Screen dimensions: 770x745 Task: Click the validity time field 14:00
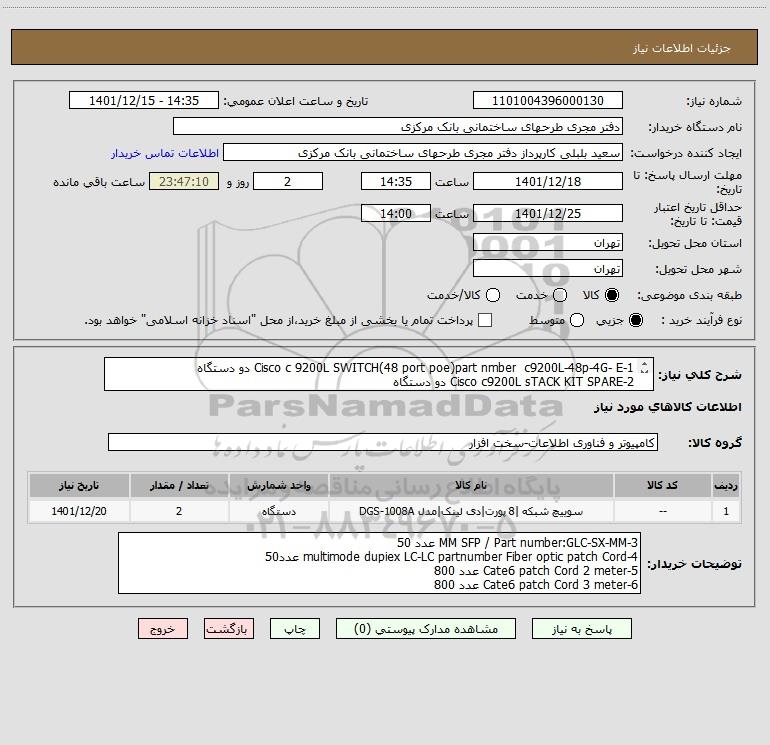[396, 213]
